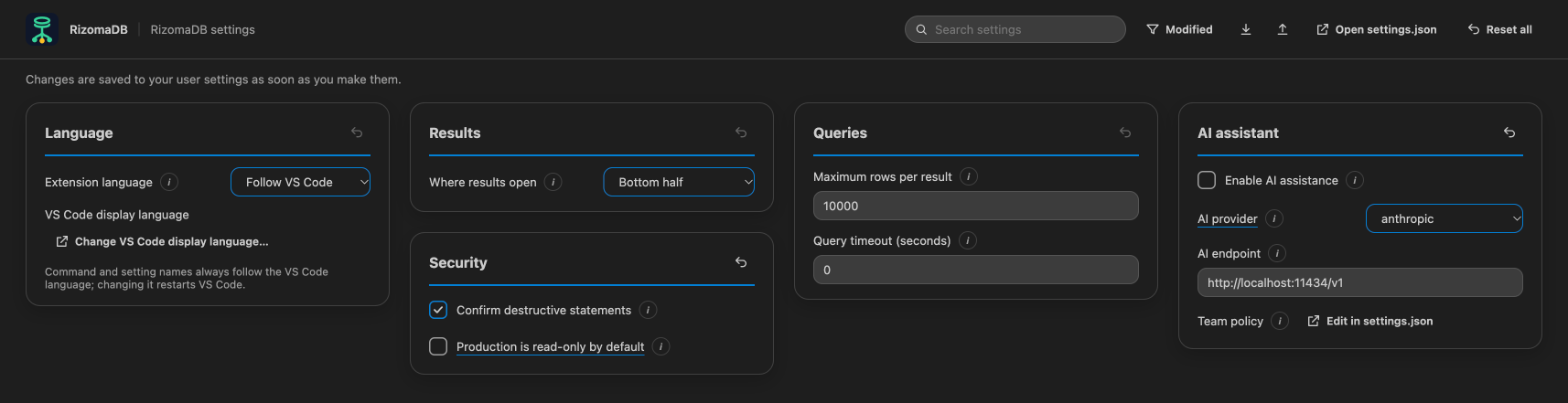
Task: Edit the AI endpoint URL field
Action: coord(1360,282)
